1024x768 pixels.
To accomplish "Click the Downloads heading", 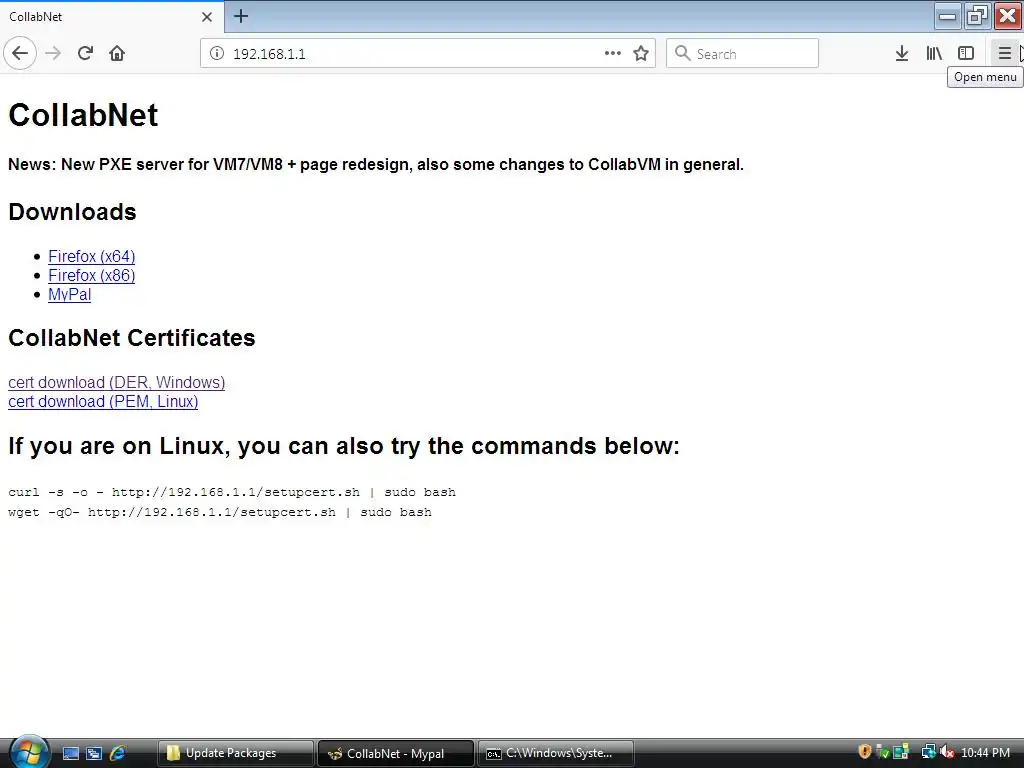I will (x=72, y=212).
